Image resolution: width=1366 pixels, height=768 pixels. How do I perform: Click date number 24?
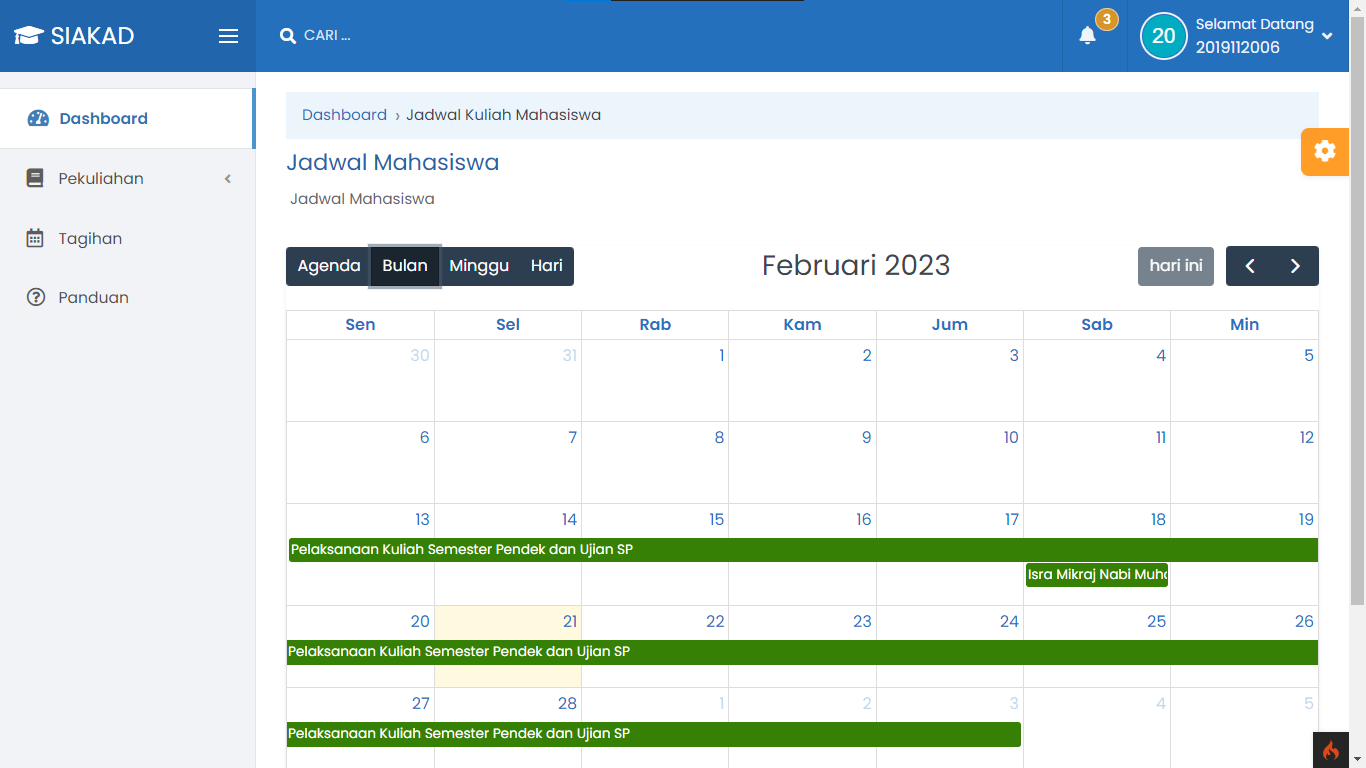click(x=1009, y=621)
